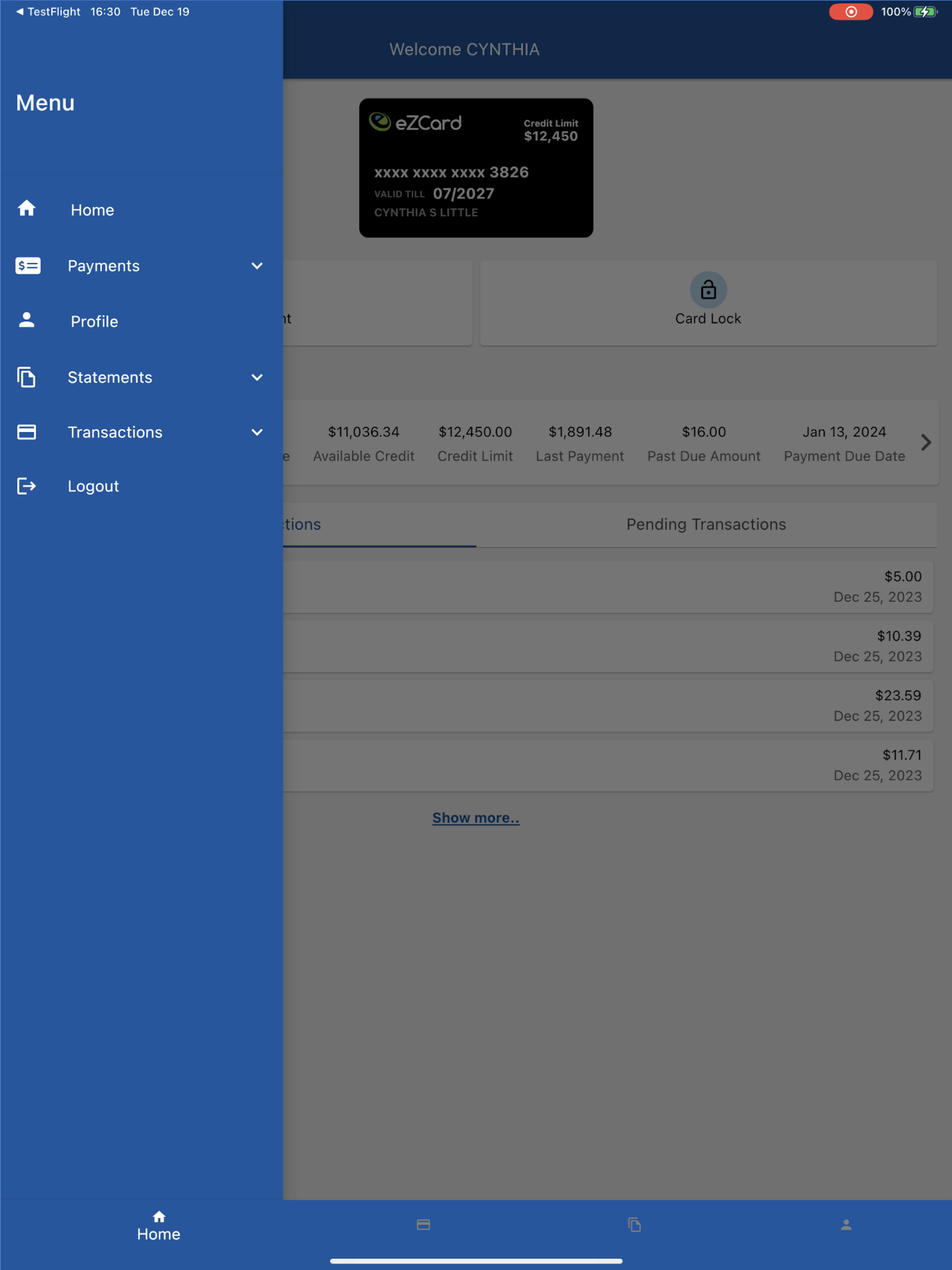Tap the Menu heading in drawer

[46, 103]
